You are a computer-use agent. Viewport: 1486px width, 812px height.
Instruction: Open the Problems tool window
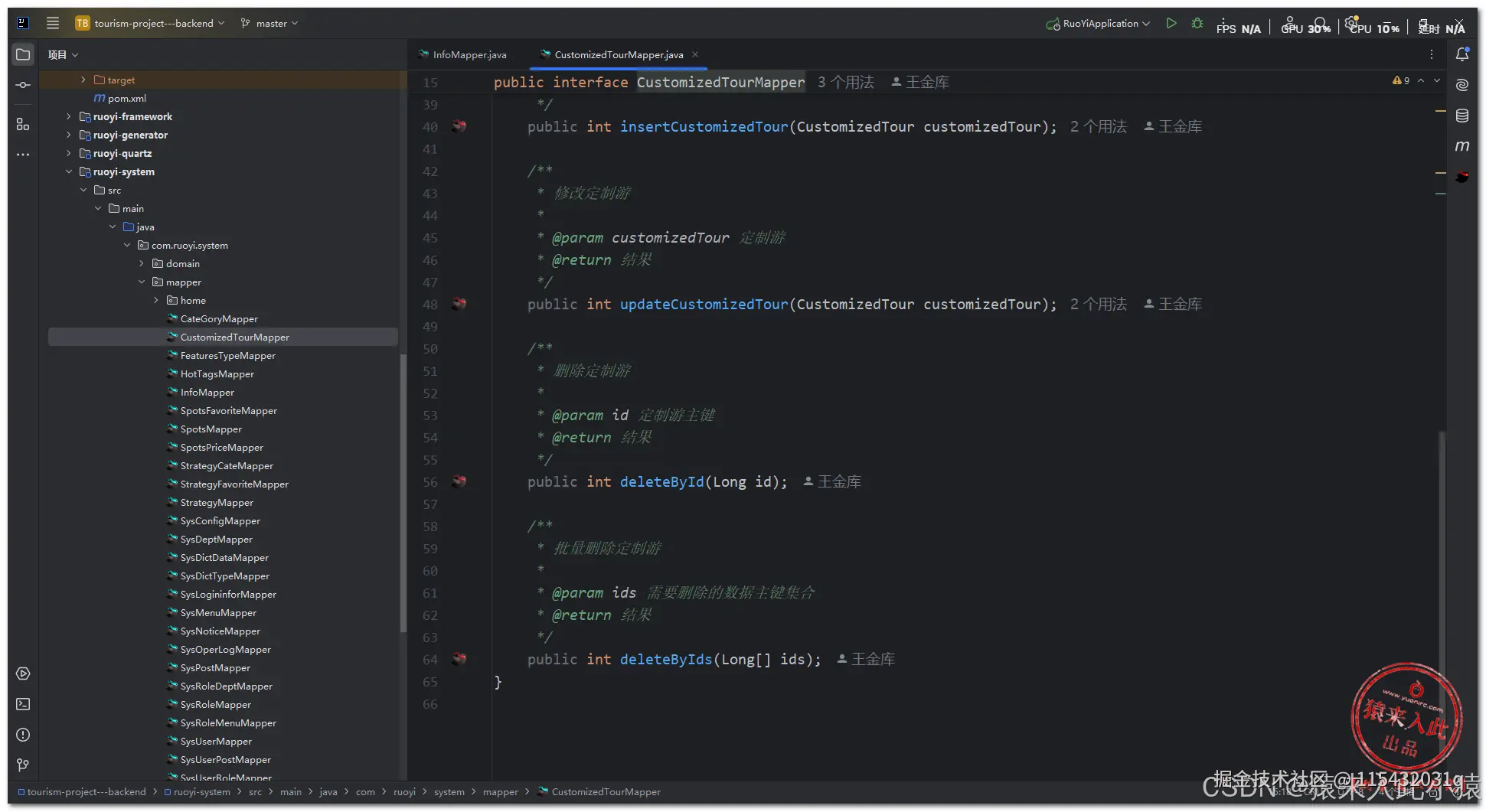coord(23,735)
